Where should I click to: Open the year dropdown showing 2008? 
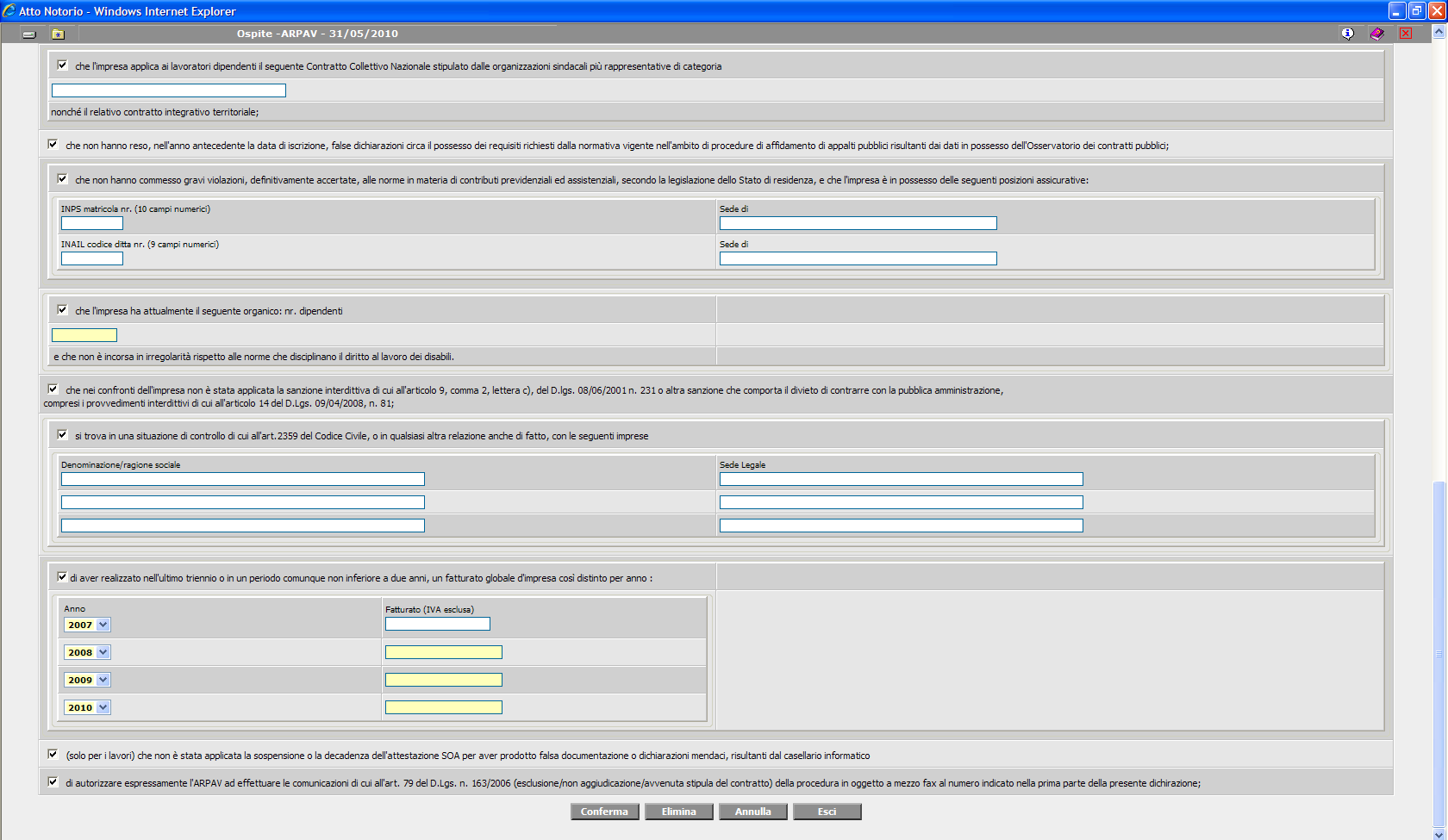(87, 652)
